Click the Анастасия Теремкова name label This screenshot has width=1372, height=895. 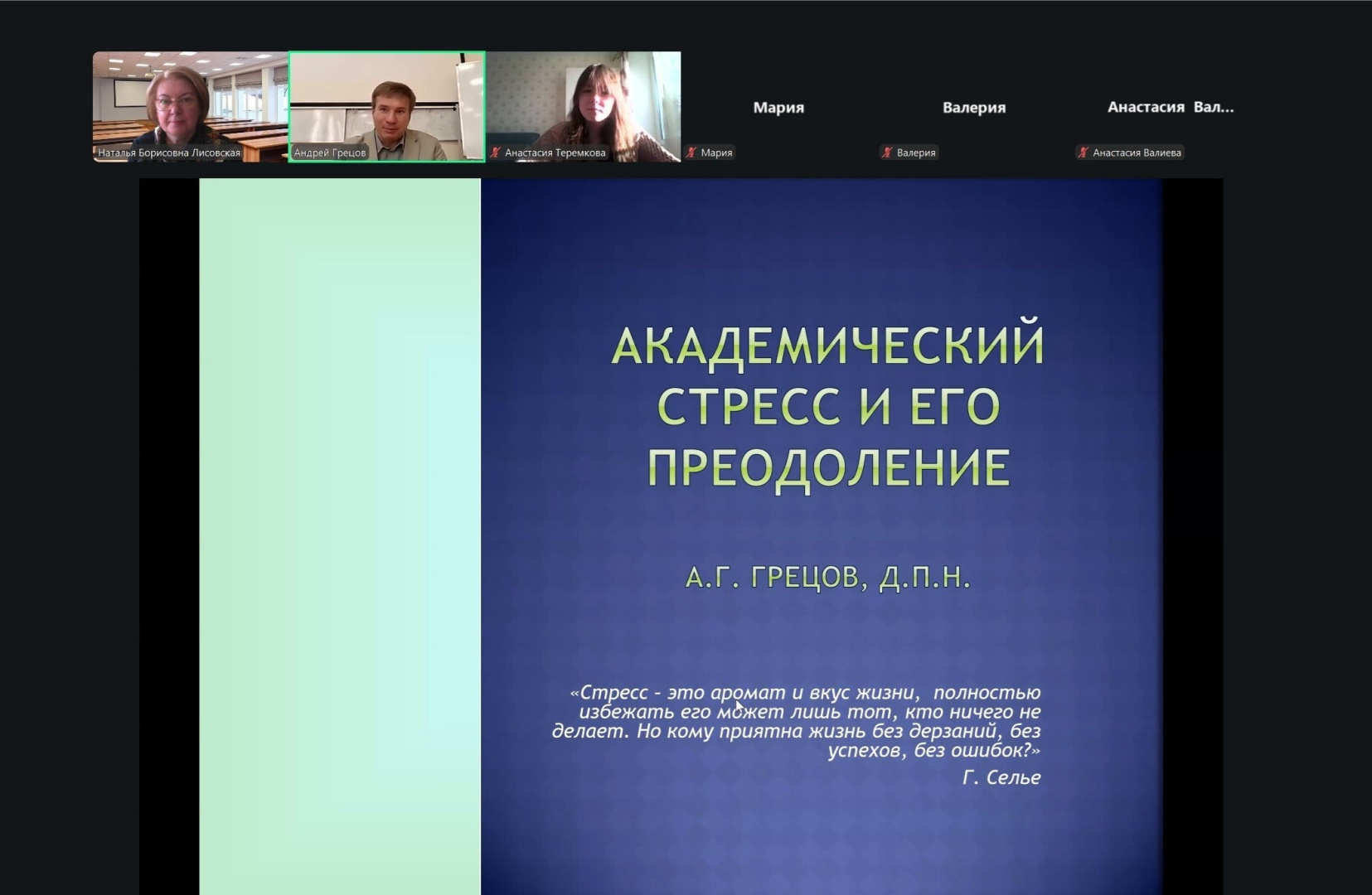(555, 152)
